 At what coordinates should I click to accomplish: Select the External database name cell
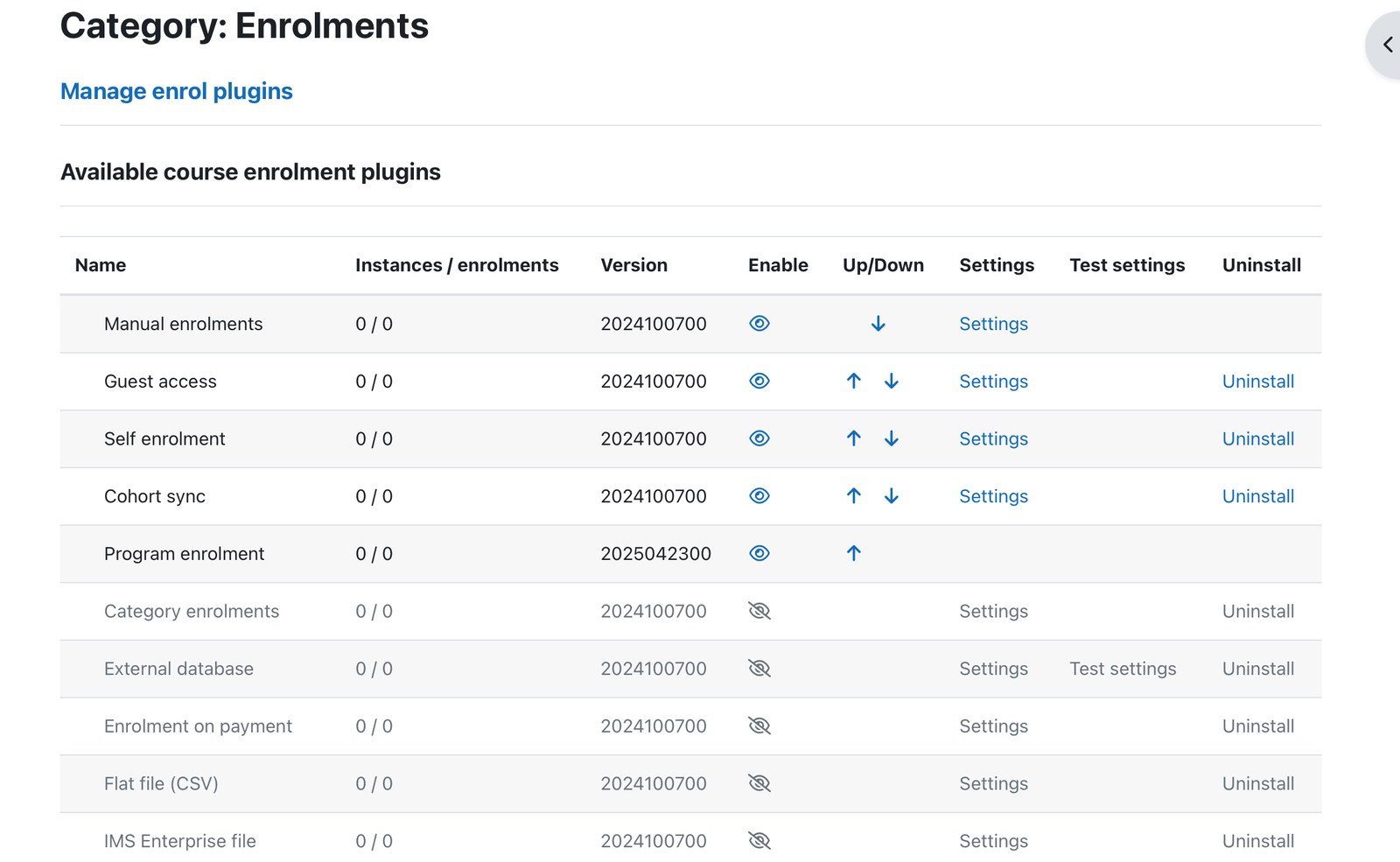pos(178,669)
